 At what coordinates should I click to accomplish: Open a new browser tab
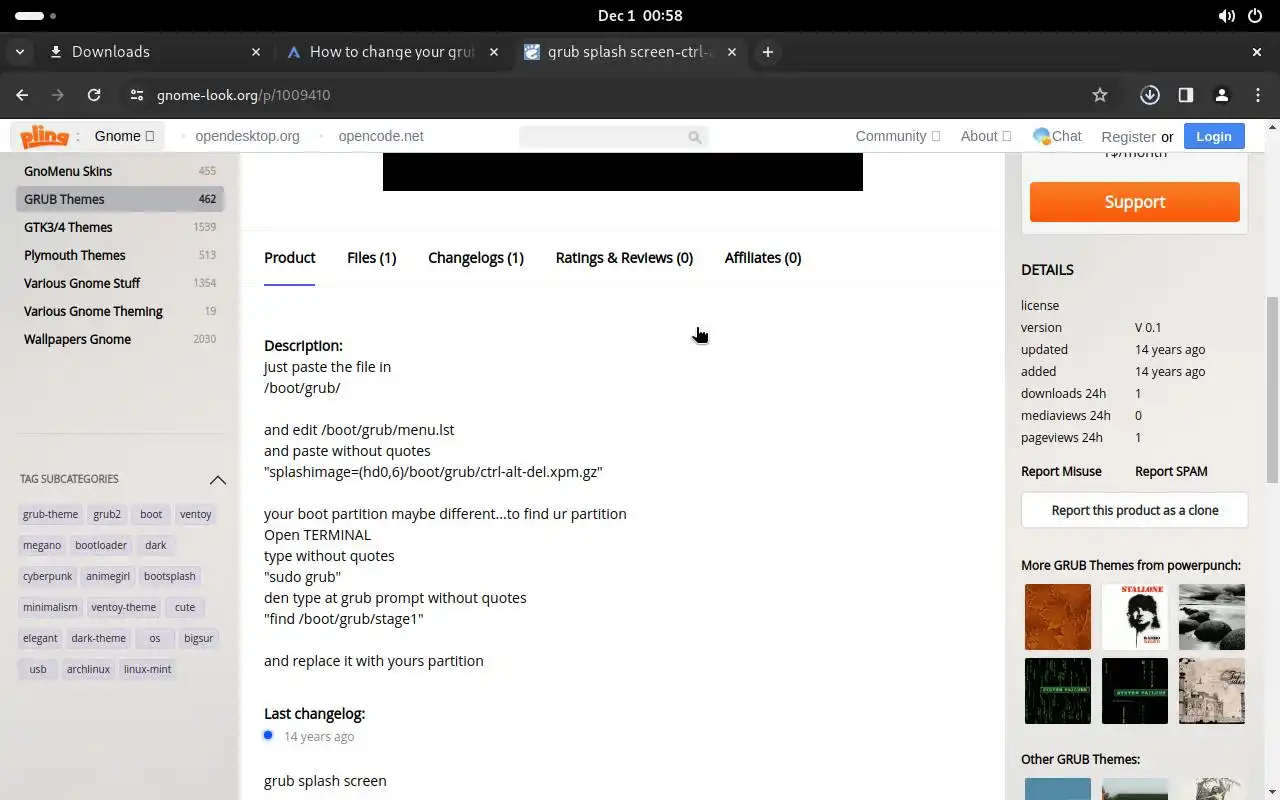pos(767,52)
